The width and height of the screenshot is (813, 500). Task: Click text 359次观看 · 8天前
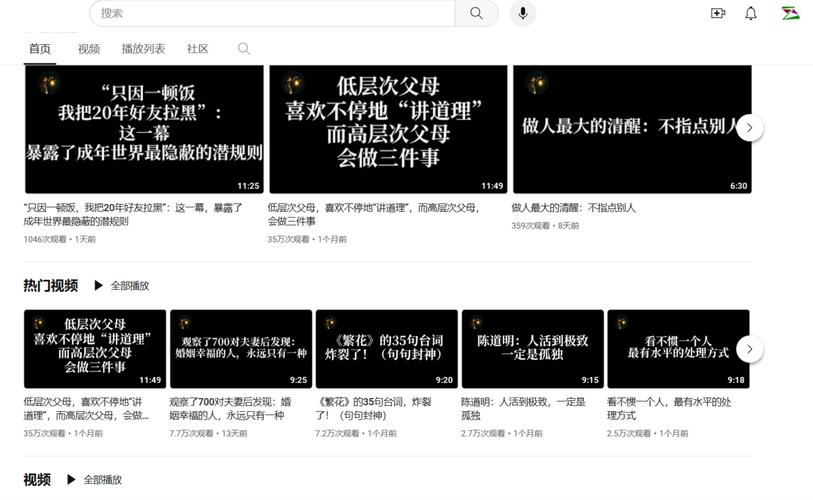(545, 226)
